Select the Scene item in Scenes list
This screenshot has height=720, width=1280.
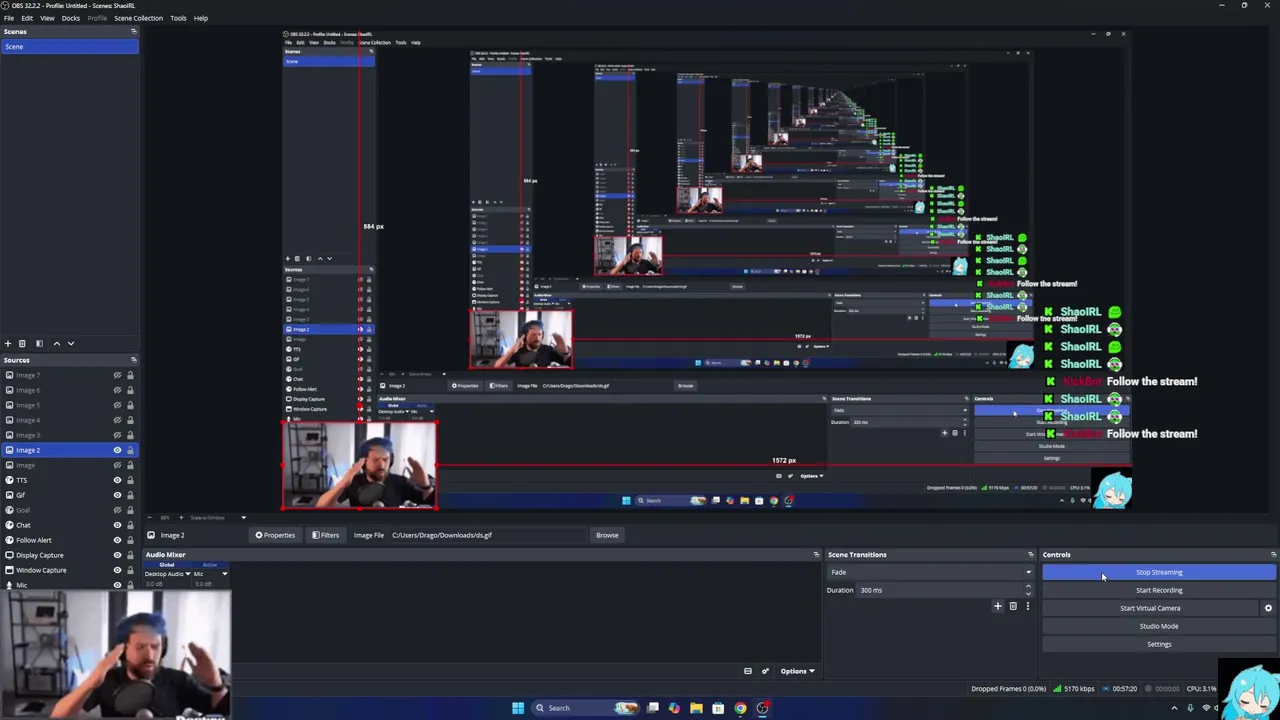(x=69, y=47)
